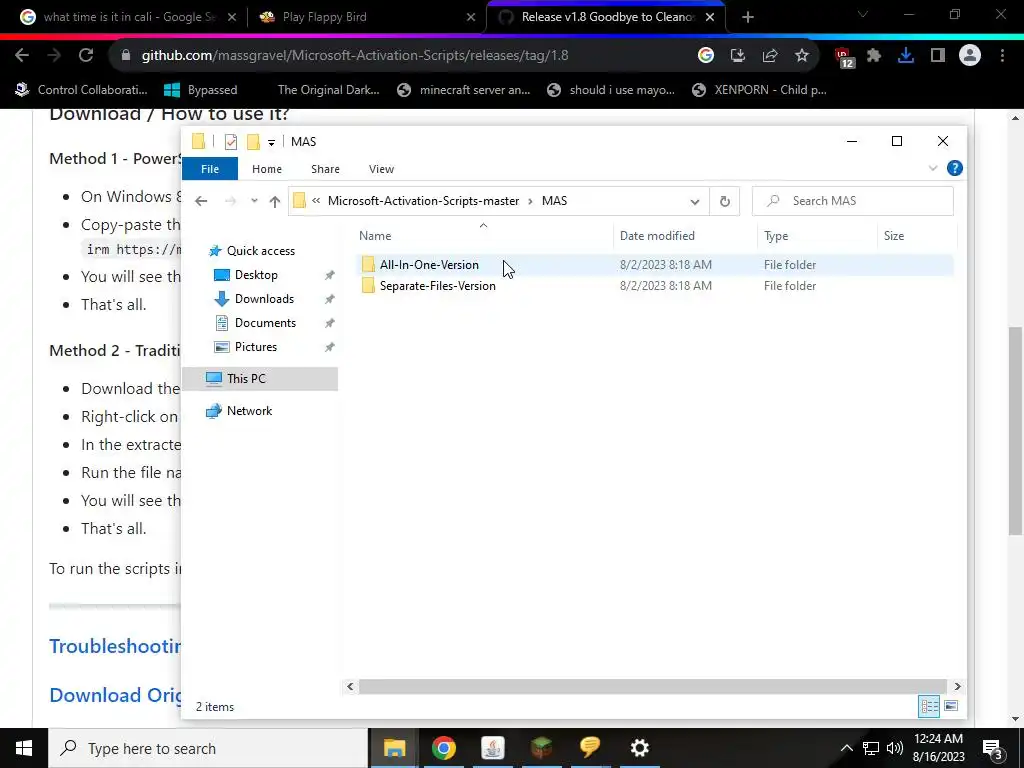Install app icon in address bar
Image resolution: width=1024 pixels, height=768 pixels.
point(737,56)
